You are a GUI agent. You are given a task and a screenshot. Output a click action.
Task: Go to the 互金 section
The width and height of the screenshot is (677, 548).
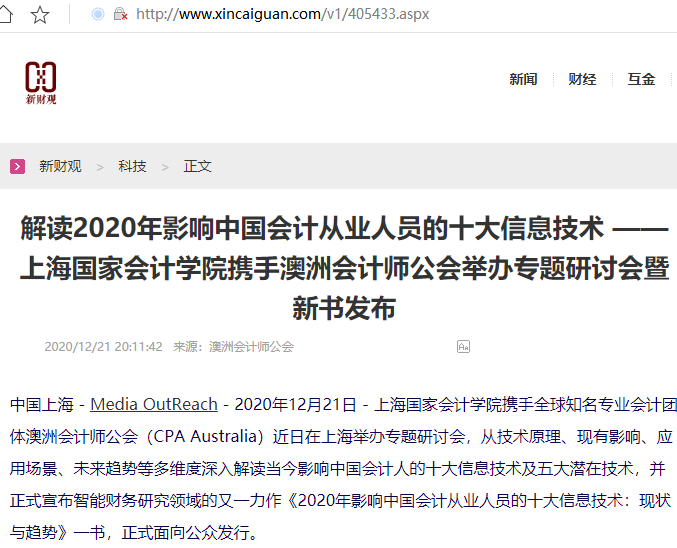[641, 80]
